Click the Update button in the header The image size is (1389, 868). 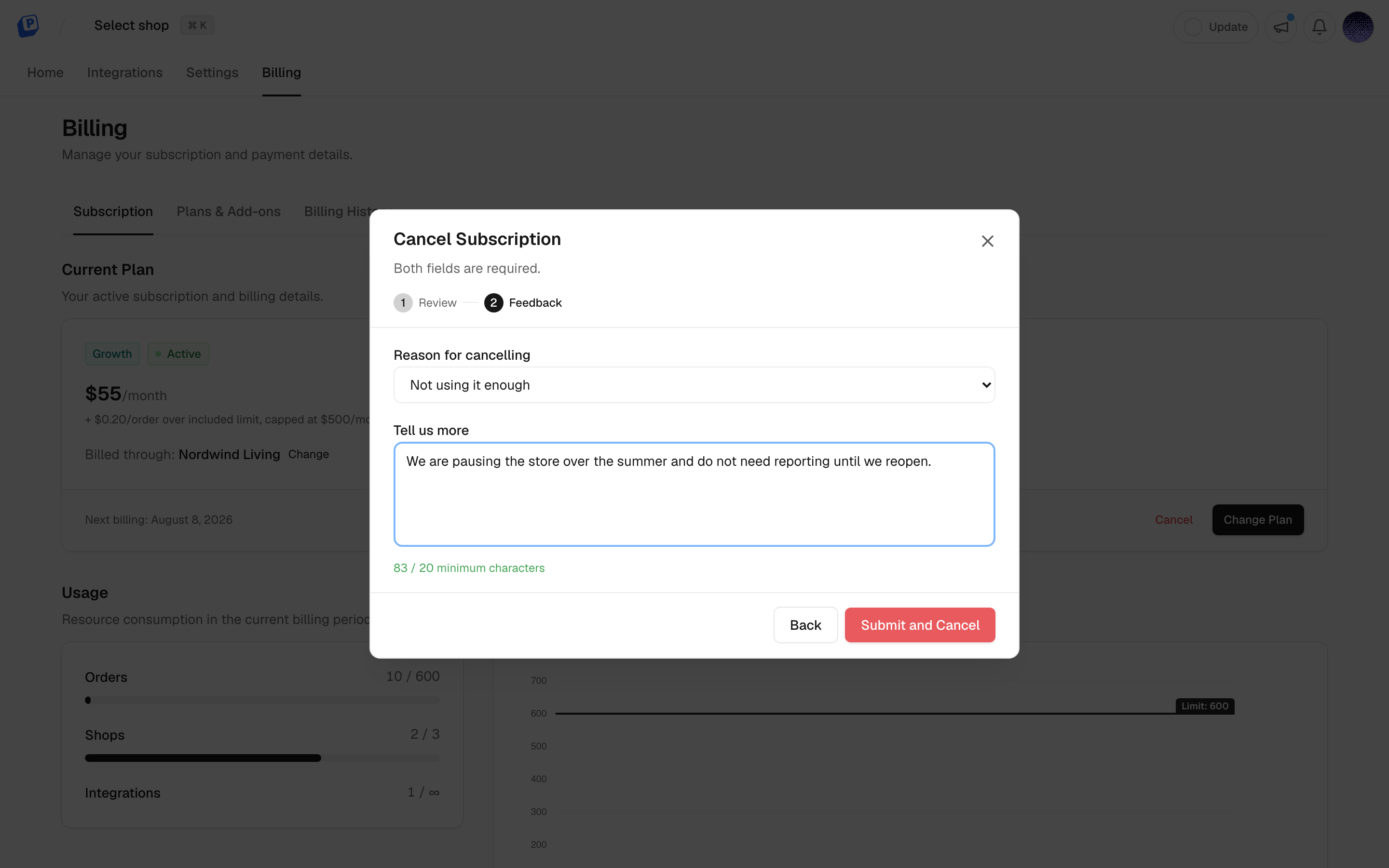click(x=1216, y=27)
